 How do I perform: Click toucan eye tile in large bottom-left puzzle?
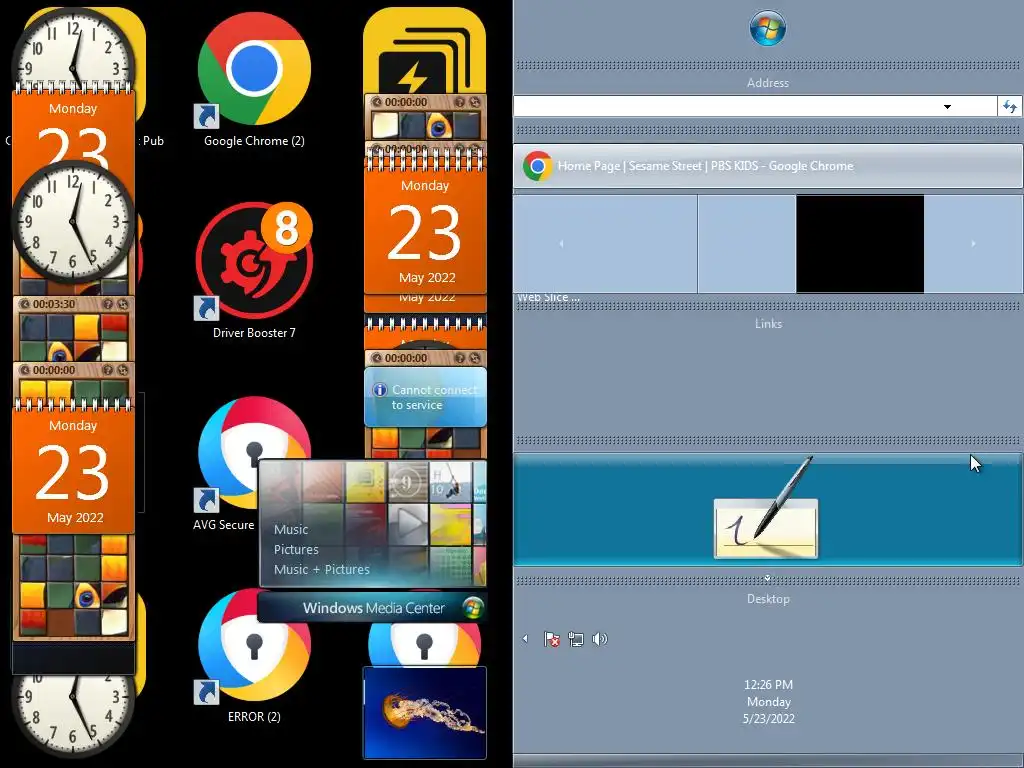pyautogui.click(x=88, y=596)
